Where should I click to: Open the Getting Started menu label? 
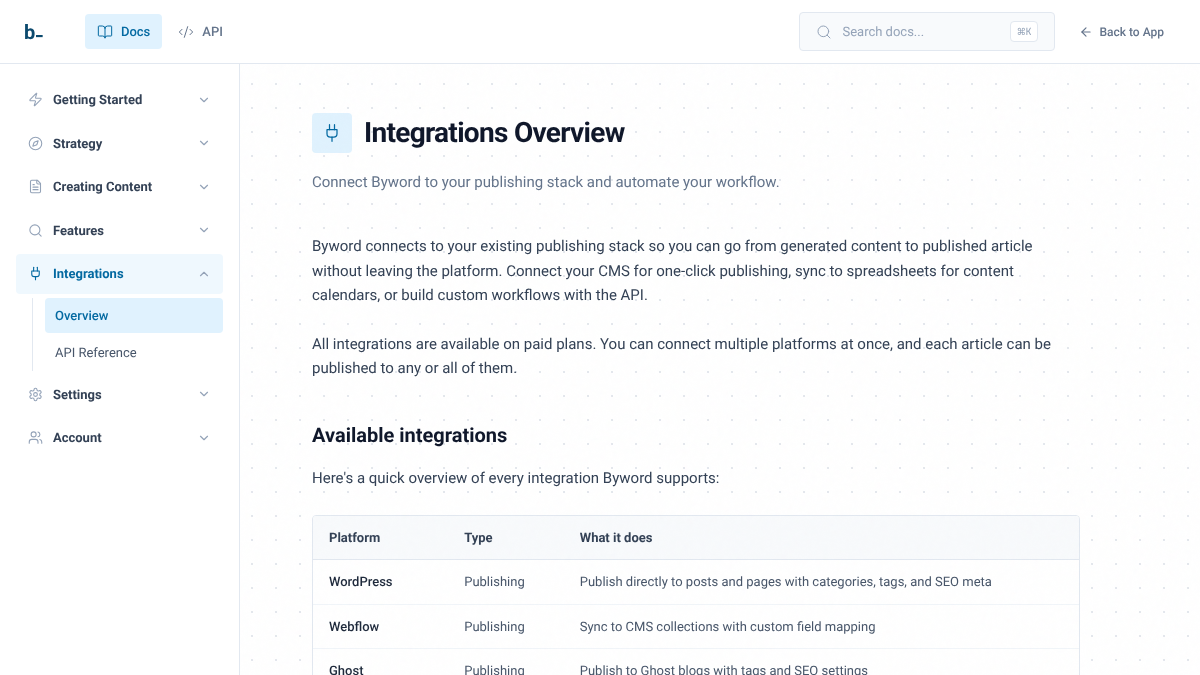[97, 100]
